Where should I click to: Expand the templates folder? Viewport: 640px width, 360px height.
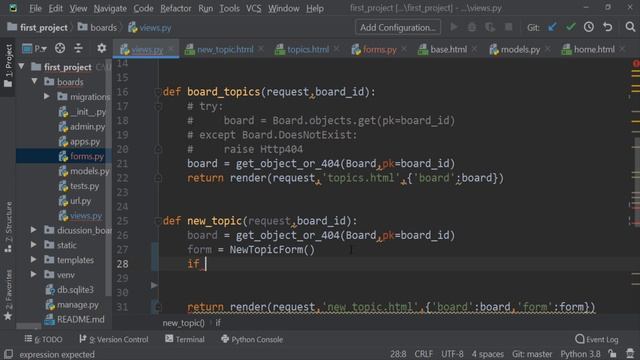[x=33, y=260]
